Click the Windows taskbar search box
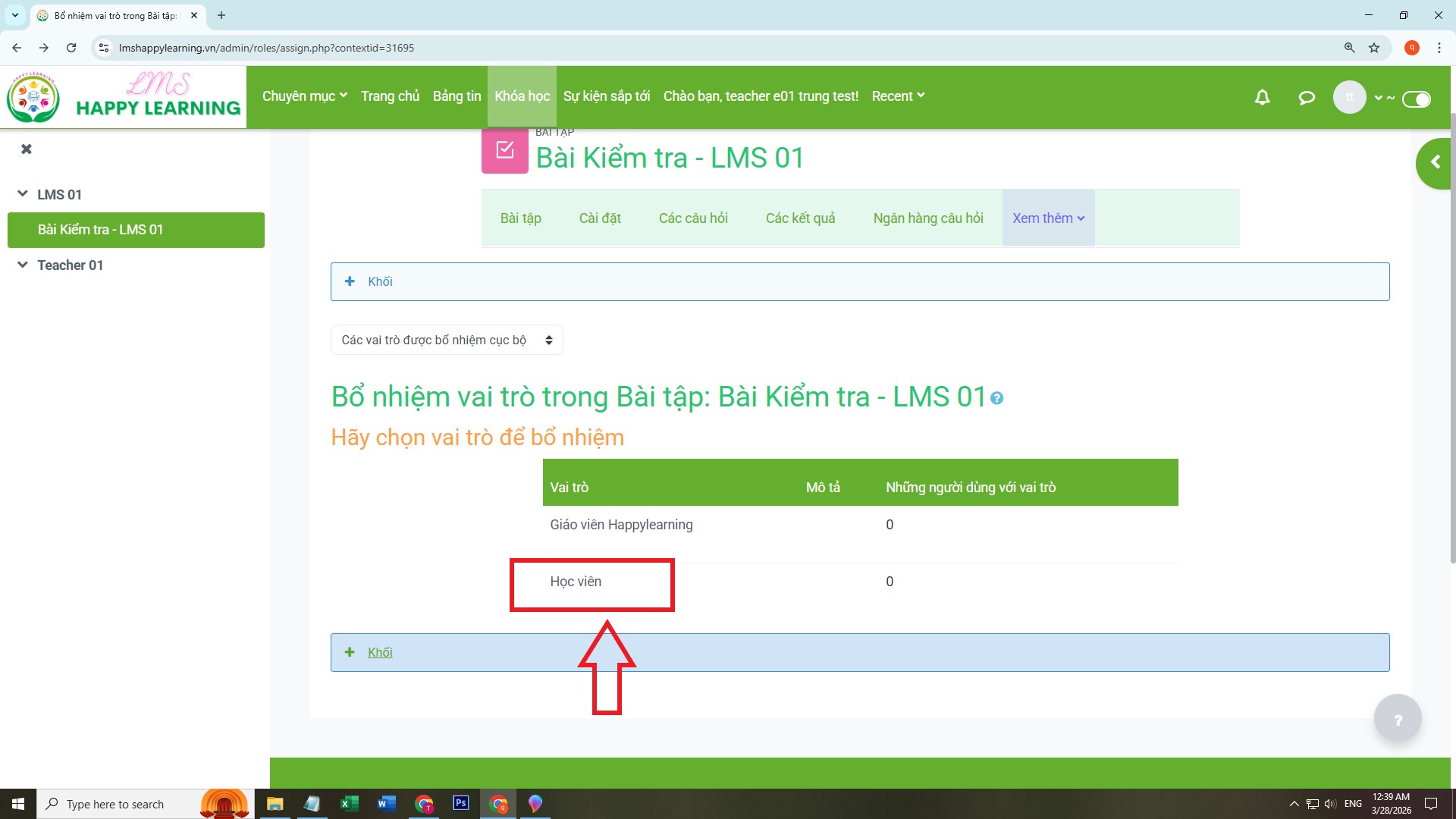 click(115, 804)
